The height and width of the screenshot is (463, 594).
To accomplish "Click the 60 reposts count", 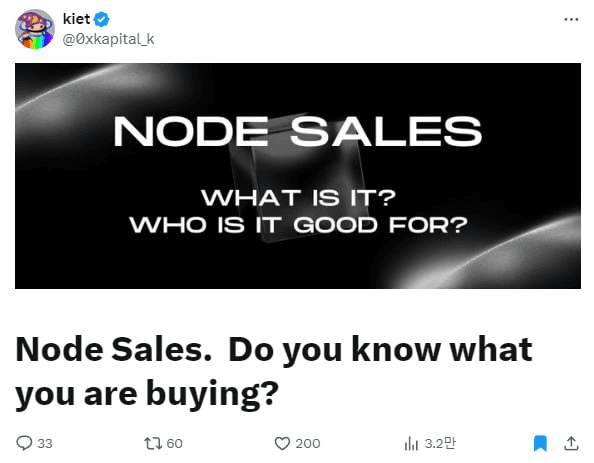I will [175, 443].
